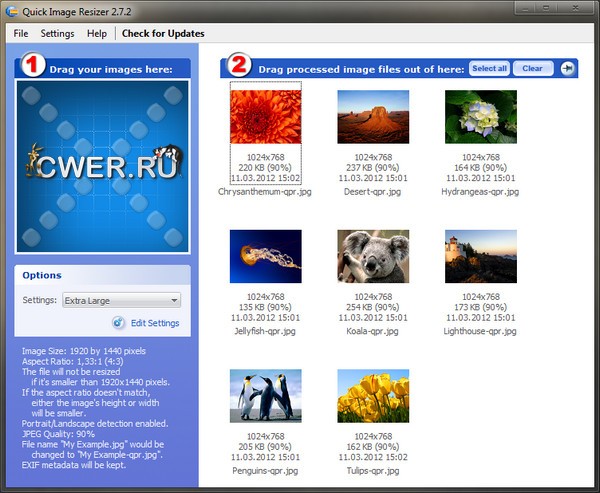Select the Koala-qpr.jpg thumbnail
The image size is (600, 493).
373,256
